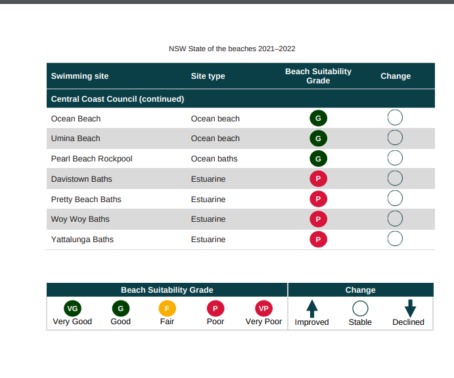Click the table's 'Beach Suitability Grade' column header
The image size is (454, 378).
pyautogui.click(x=318, y=76)
